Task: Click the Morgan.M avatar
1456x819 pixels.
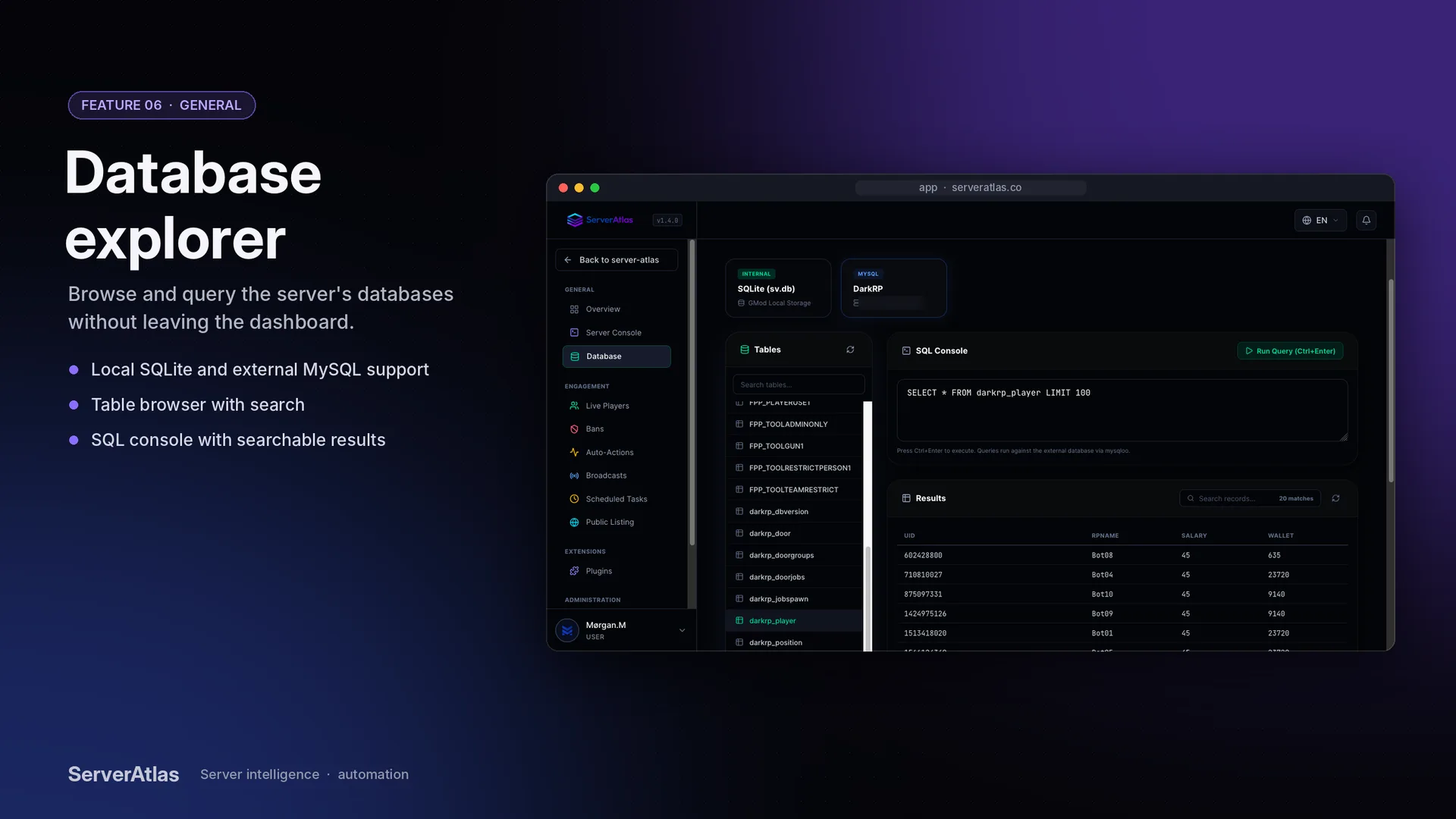Action: coord(567,630)
